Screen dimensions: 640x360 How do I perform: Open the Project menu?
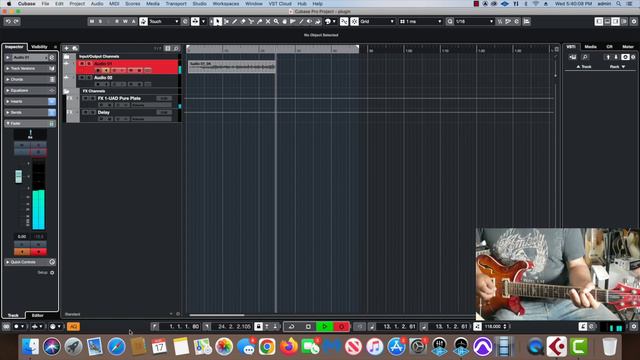(77, 4)
